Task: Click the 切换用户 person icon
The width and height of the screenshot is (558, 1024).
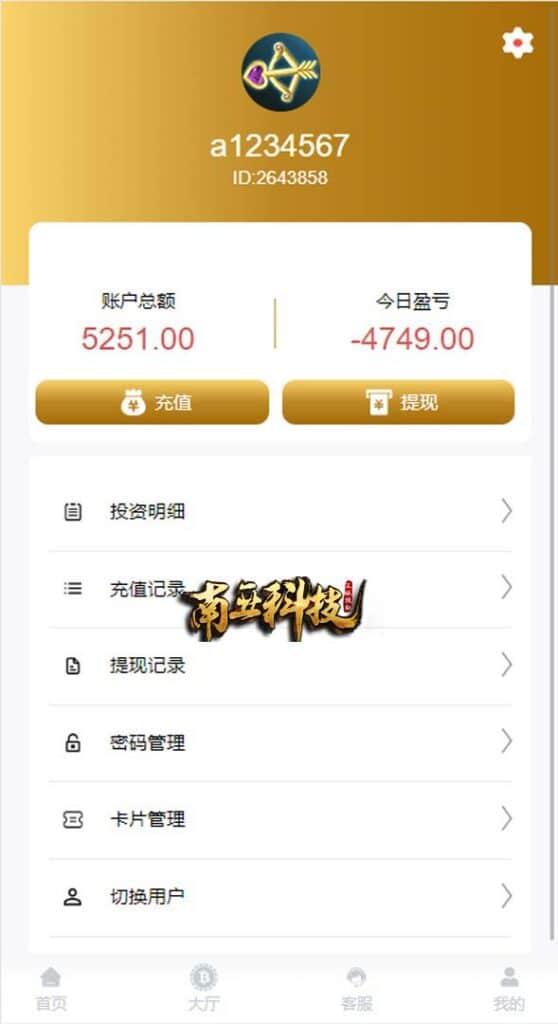Action: click(x=73, y=897)
